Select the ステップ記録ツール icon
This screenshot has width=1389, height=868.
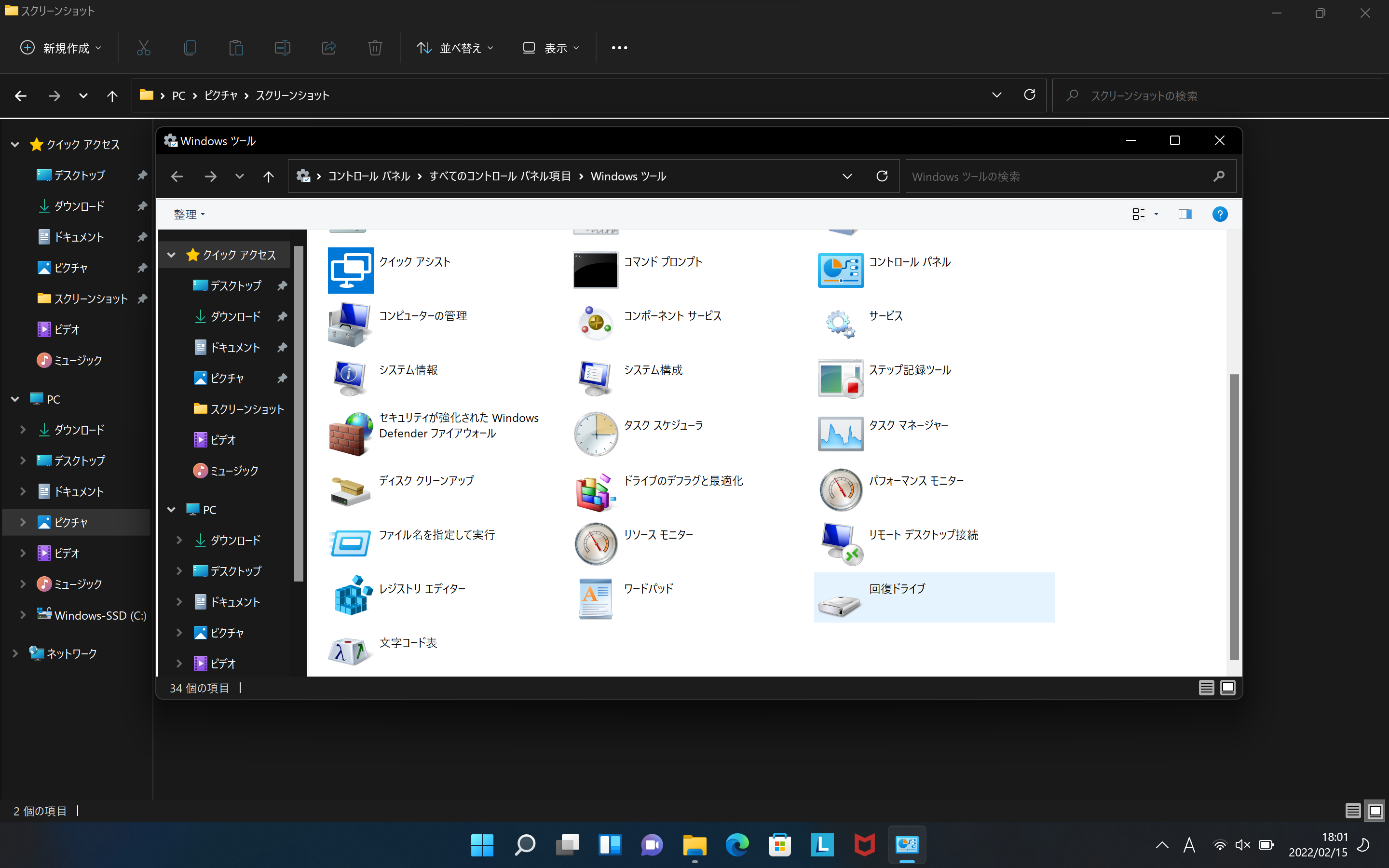click(840, 379)
